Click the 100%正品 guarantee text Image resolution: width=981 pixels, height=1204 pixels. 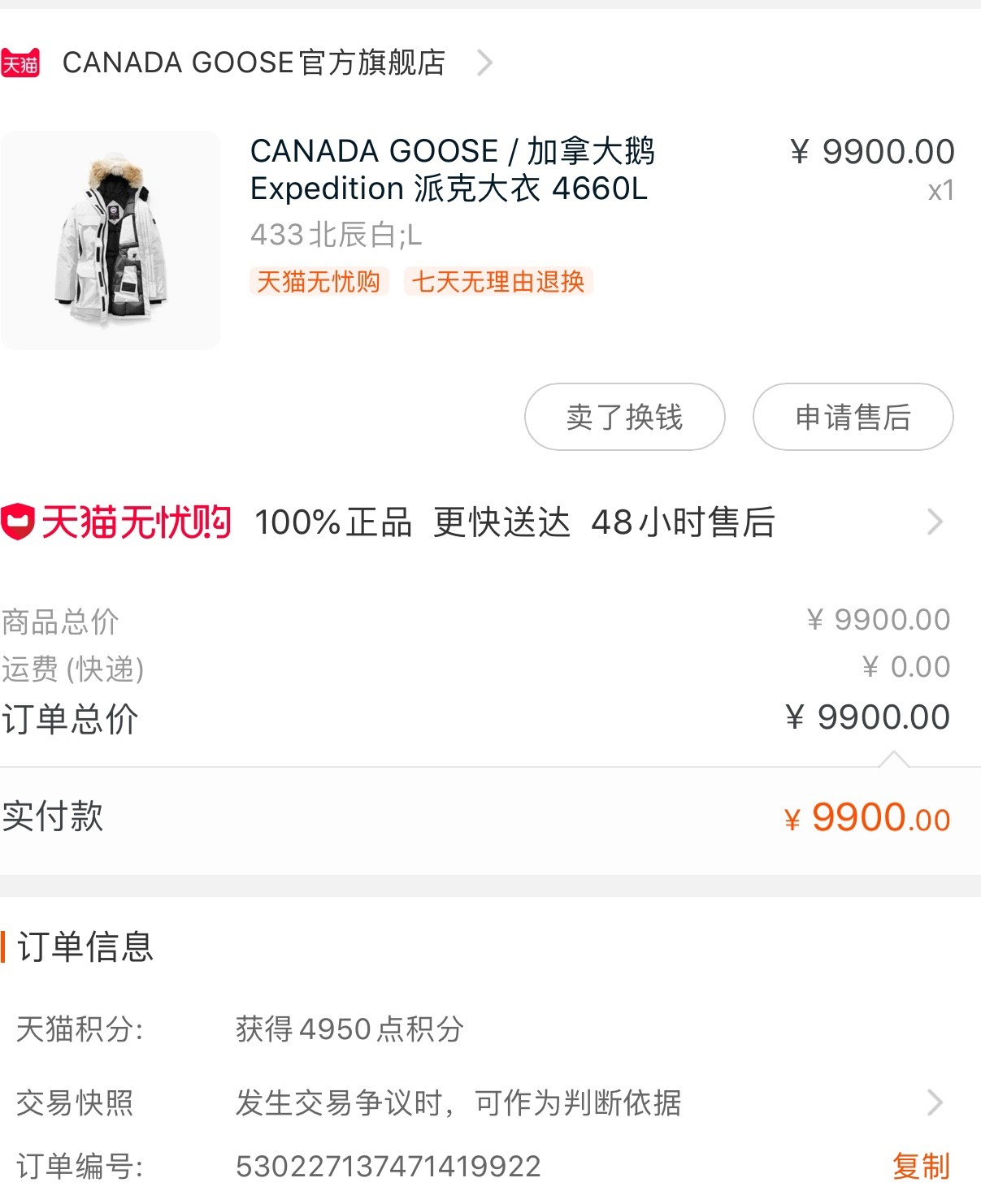(333, 522)
